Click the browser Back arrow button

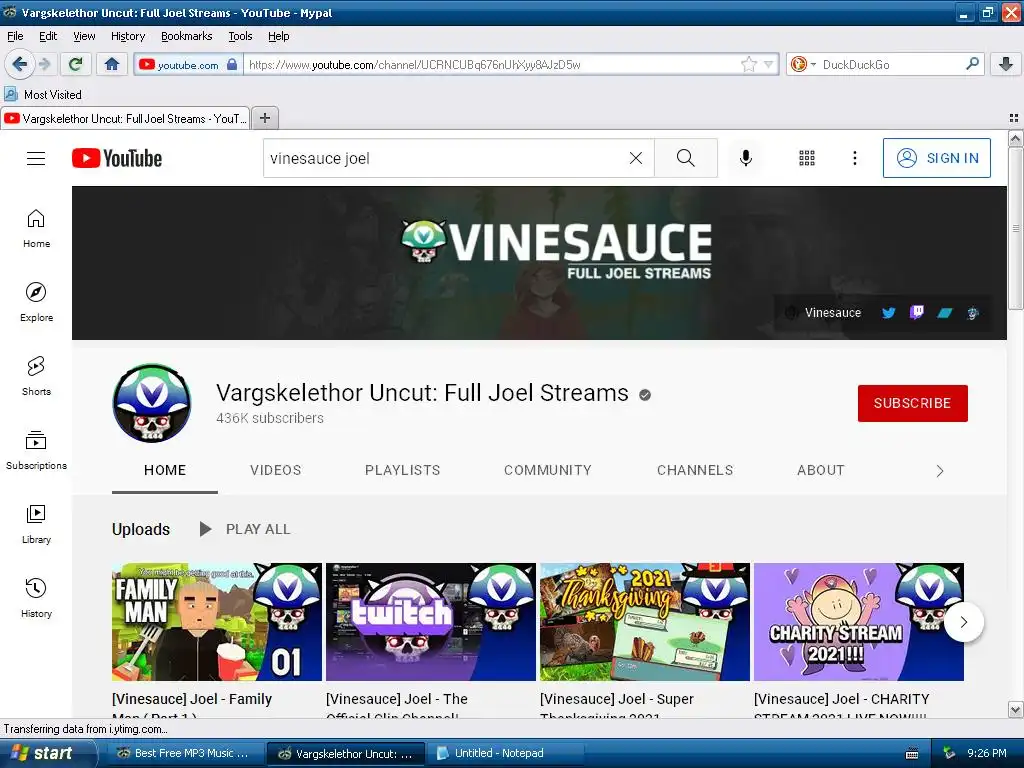coord(19,64)
